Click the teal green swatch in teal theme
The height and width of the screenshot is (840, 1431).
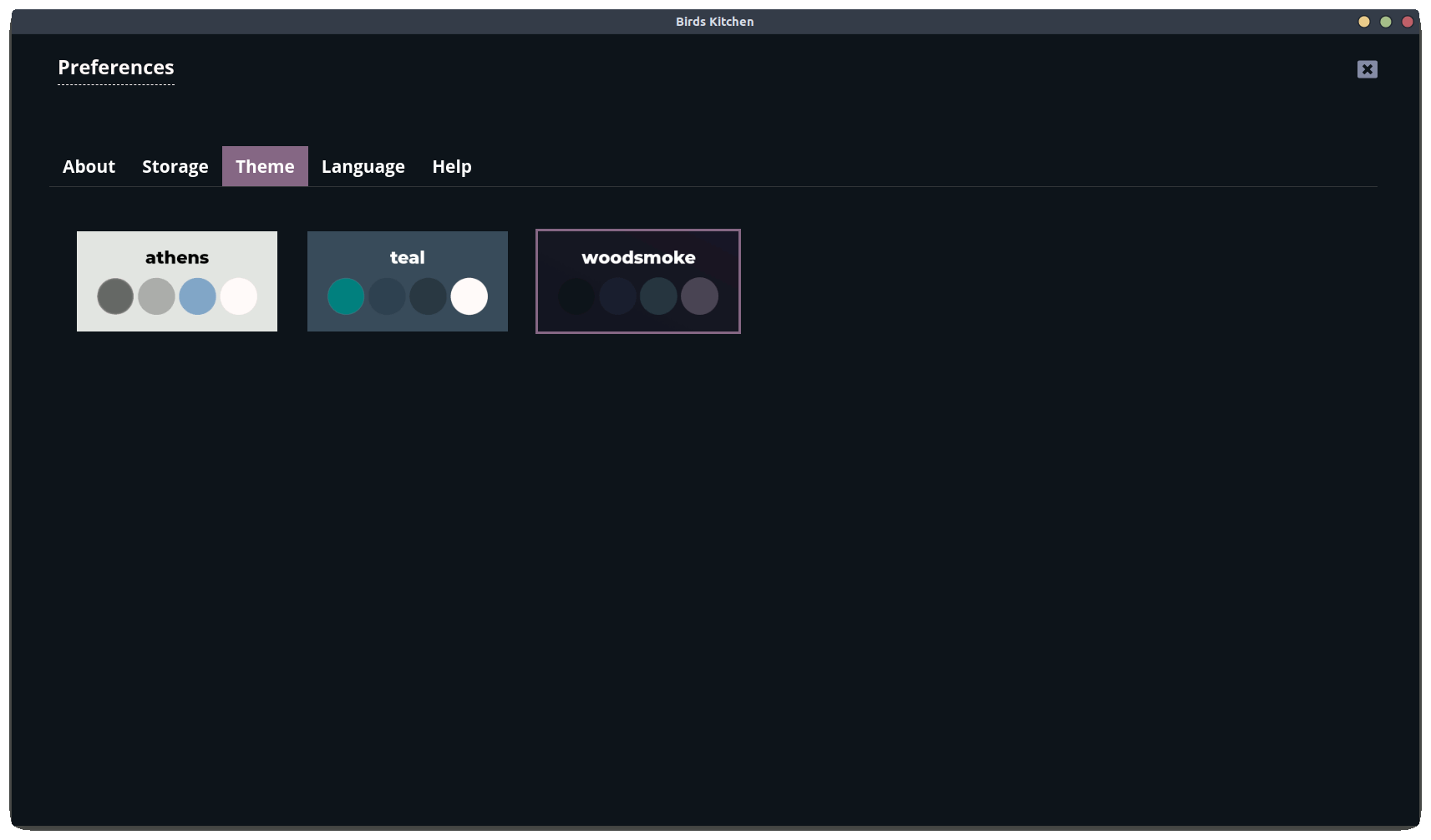(x=346, y=296)
